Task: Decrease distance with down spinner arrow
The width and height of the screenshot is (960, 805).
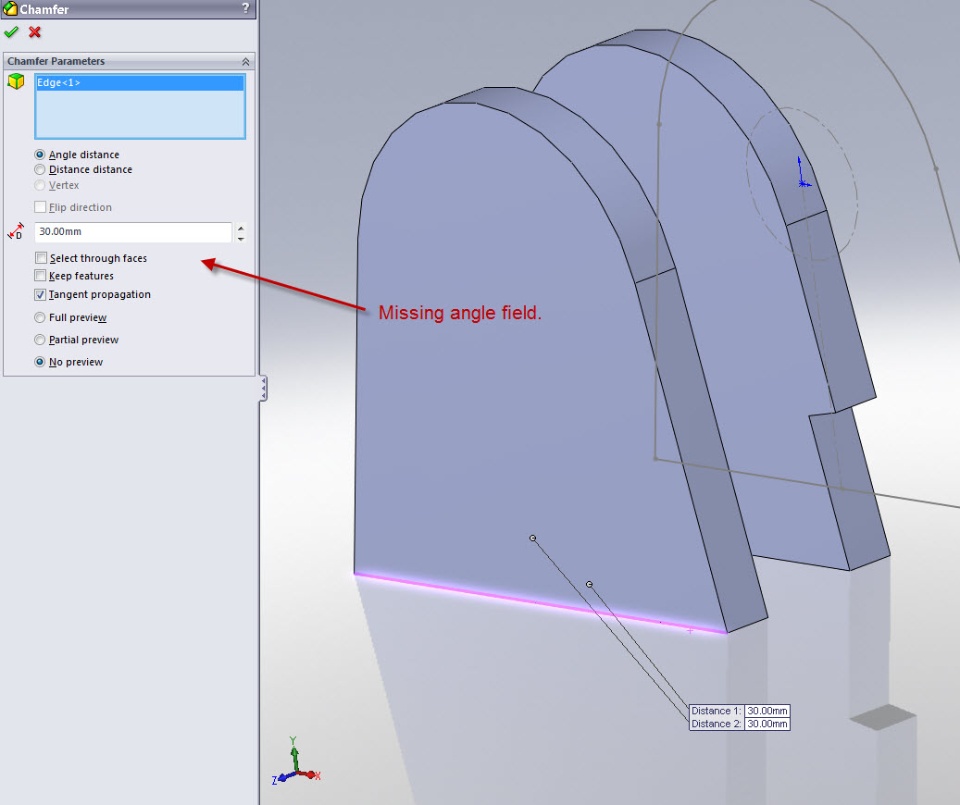Action: [241, 238]
